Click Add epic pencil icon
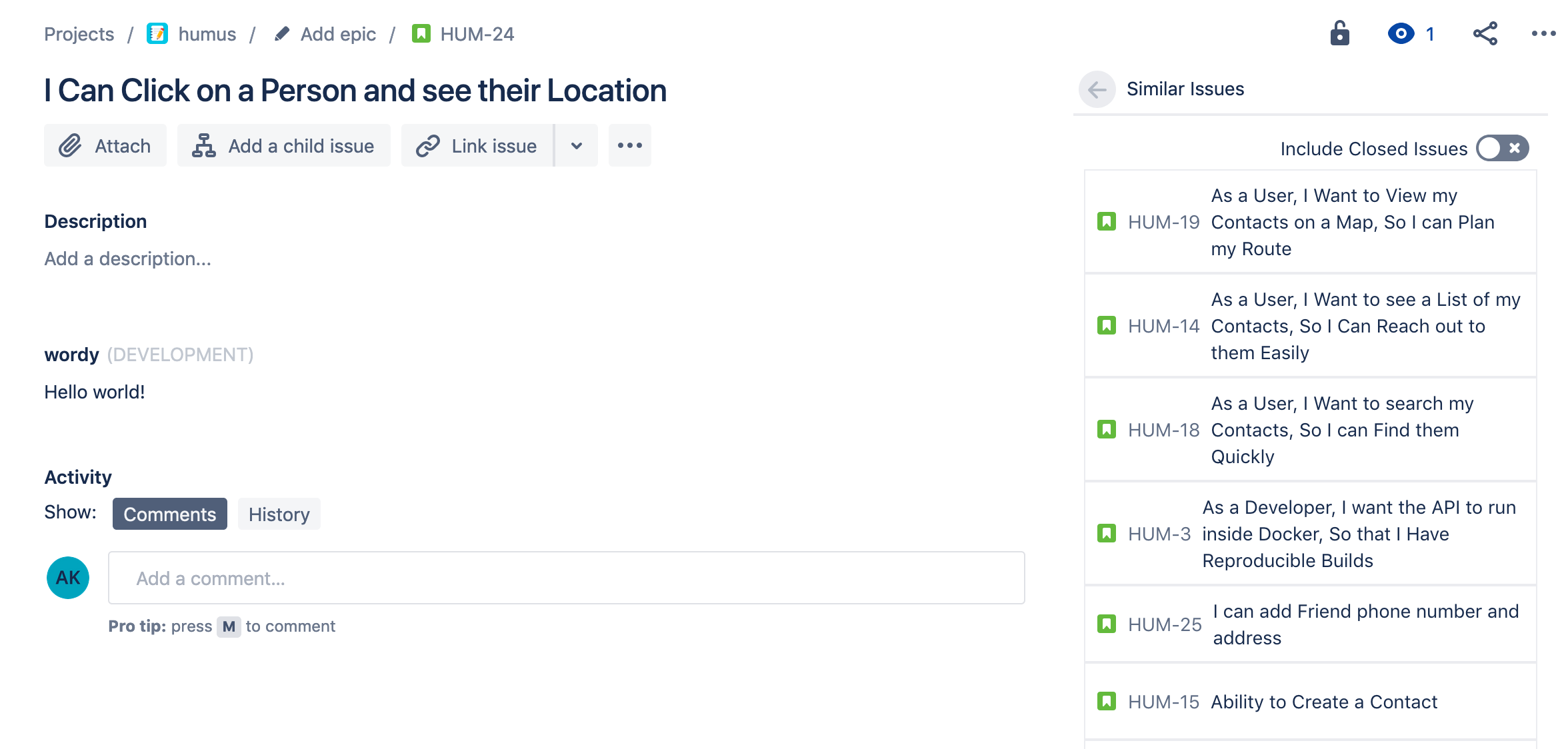Viewport: 1568px width, 749px height. click(282, 33)
